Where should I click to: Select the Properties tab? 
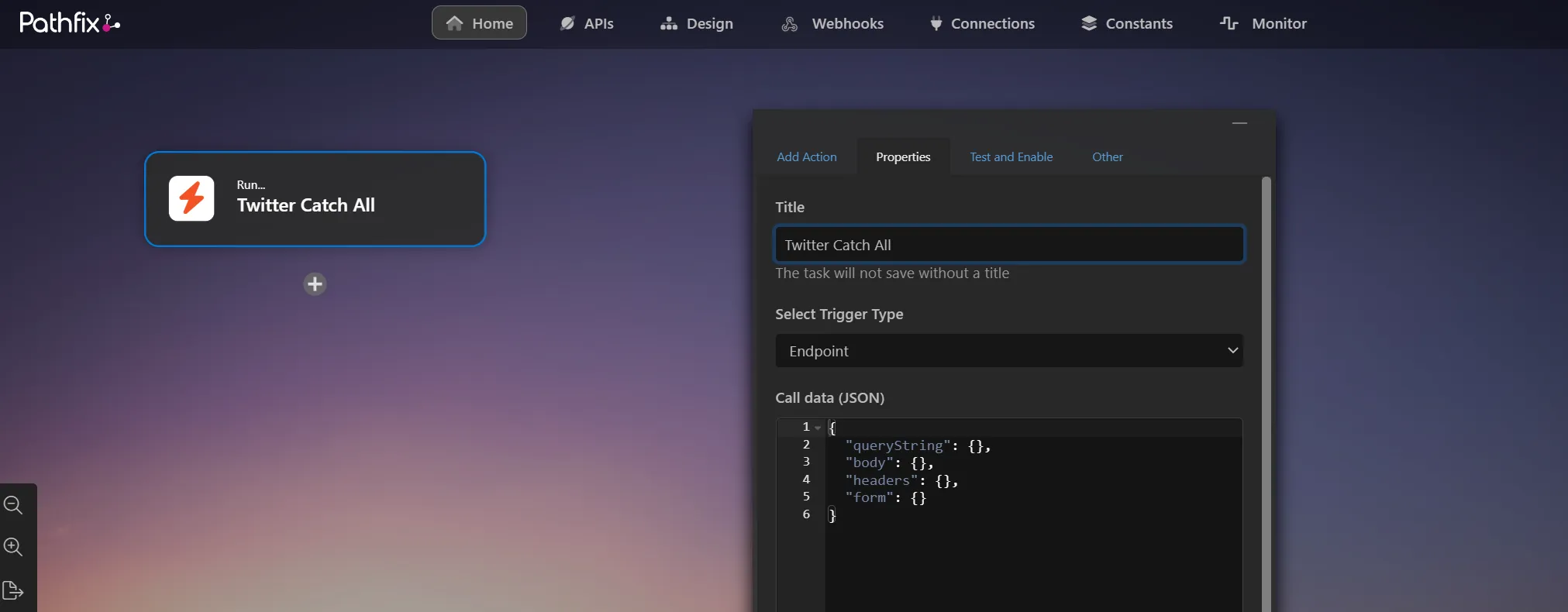[903, 156]
